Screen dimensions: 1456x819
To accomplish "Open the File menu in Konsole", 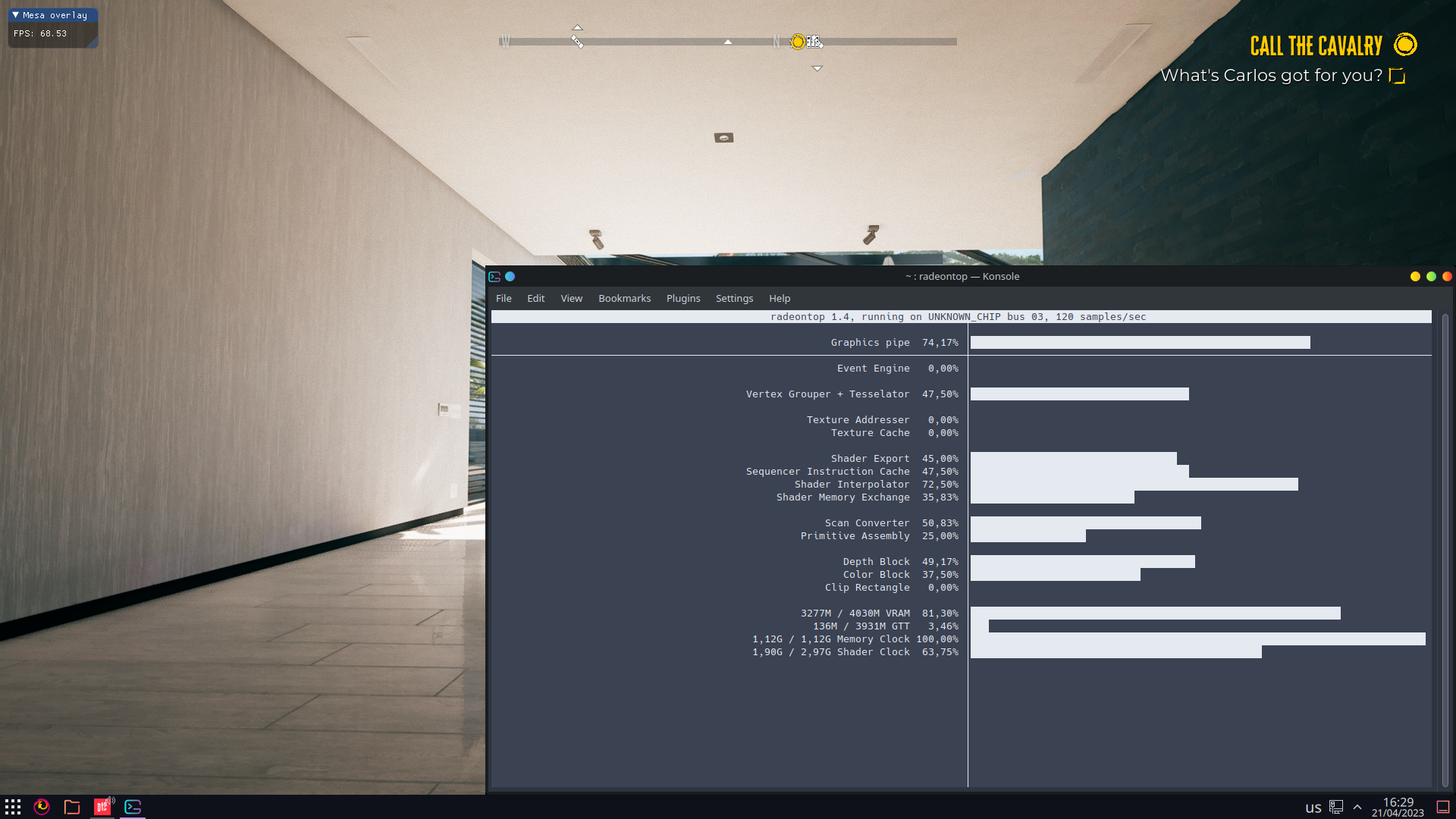I will point(504,298).
